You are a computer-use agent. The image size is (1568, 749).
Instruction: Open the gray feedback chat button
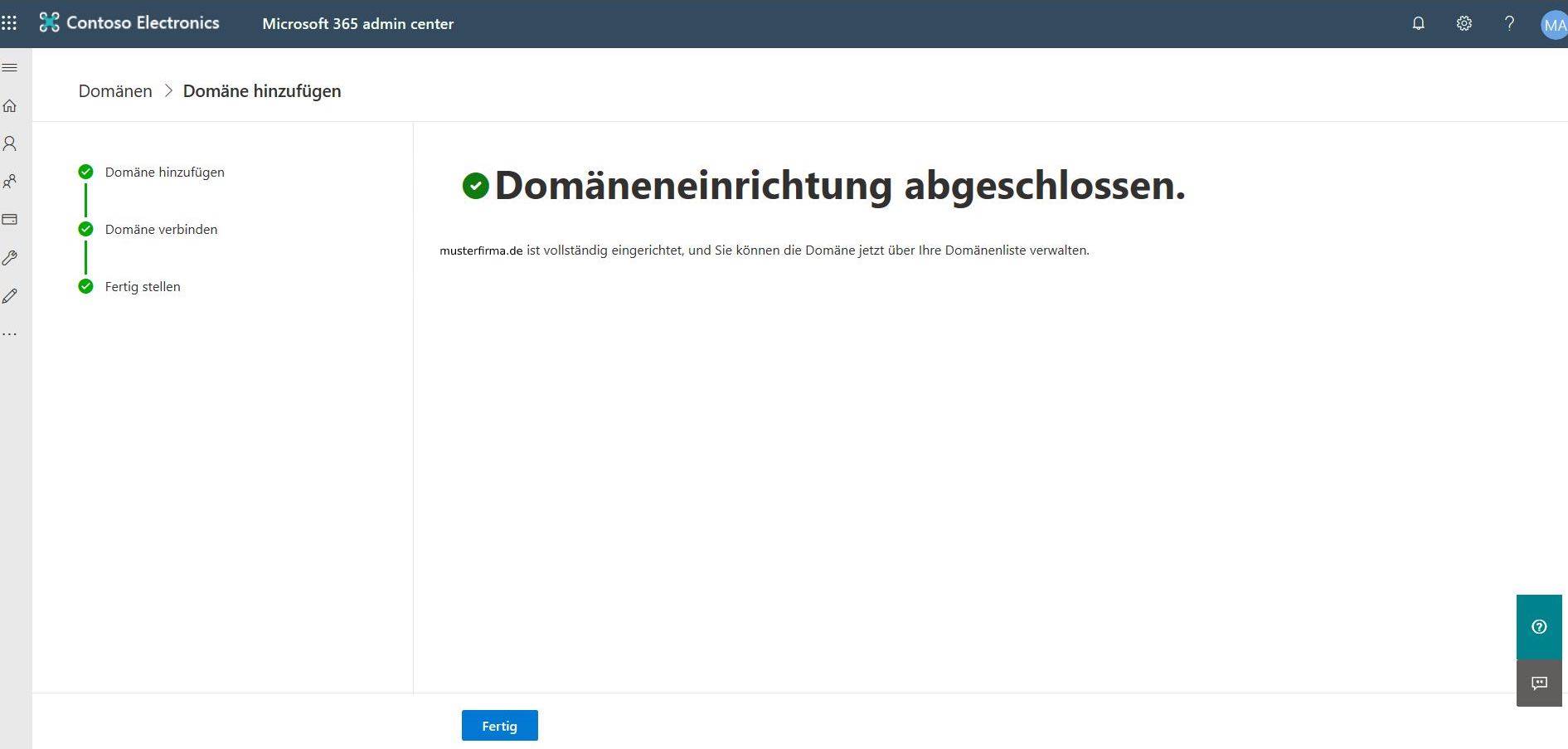(1539, 683)
